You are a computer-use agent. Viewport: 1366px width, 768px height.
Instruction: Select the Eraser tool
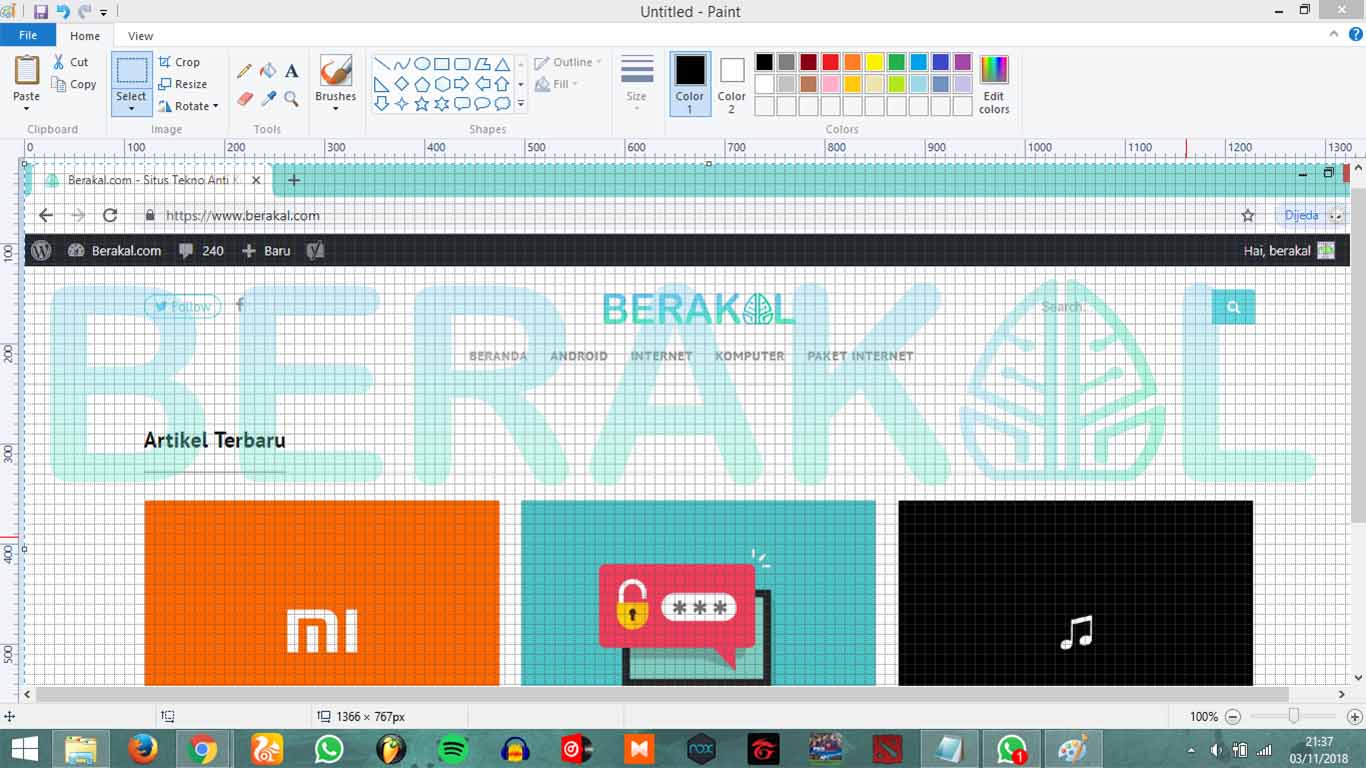(x=244, y=99)
